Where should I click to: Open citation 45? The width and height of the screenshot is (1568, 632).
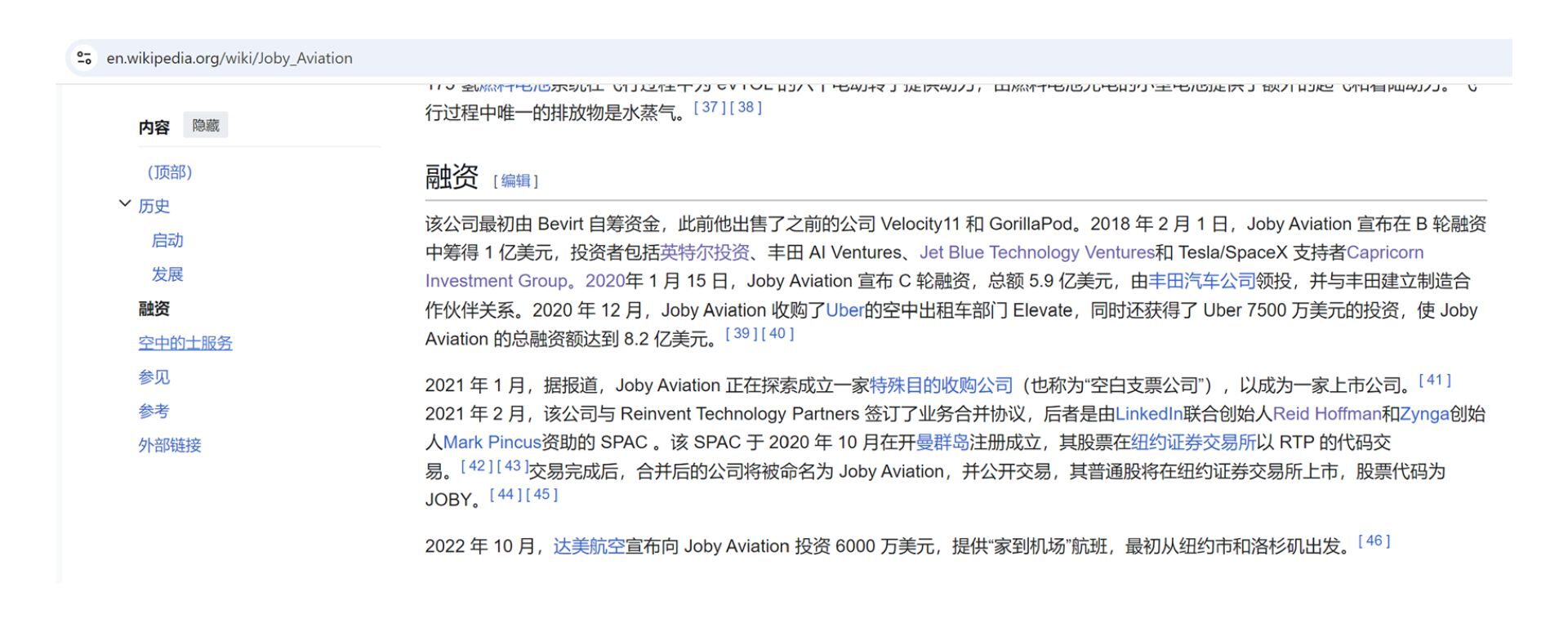pos(541,494)
